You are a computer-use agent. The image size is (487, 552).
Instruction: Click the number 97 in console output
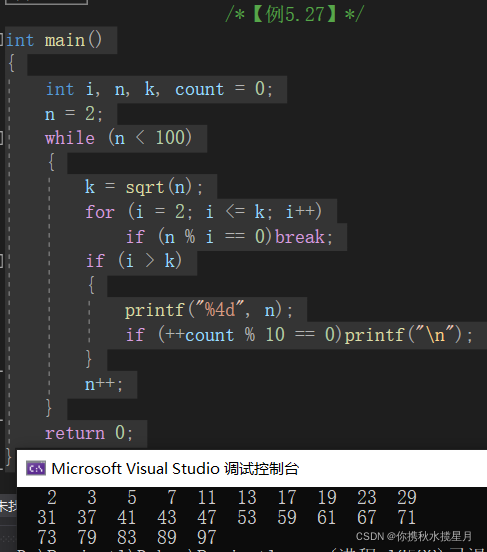[206, 538]
